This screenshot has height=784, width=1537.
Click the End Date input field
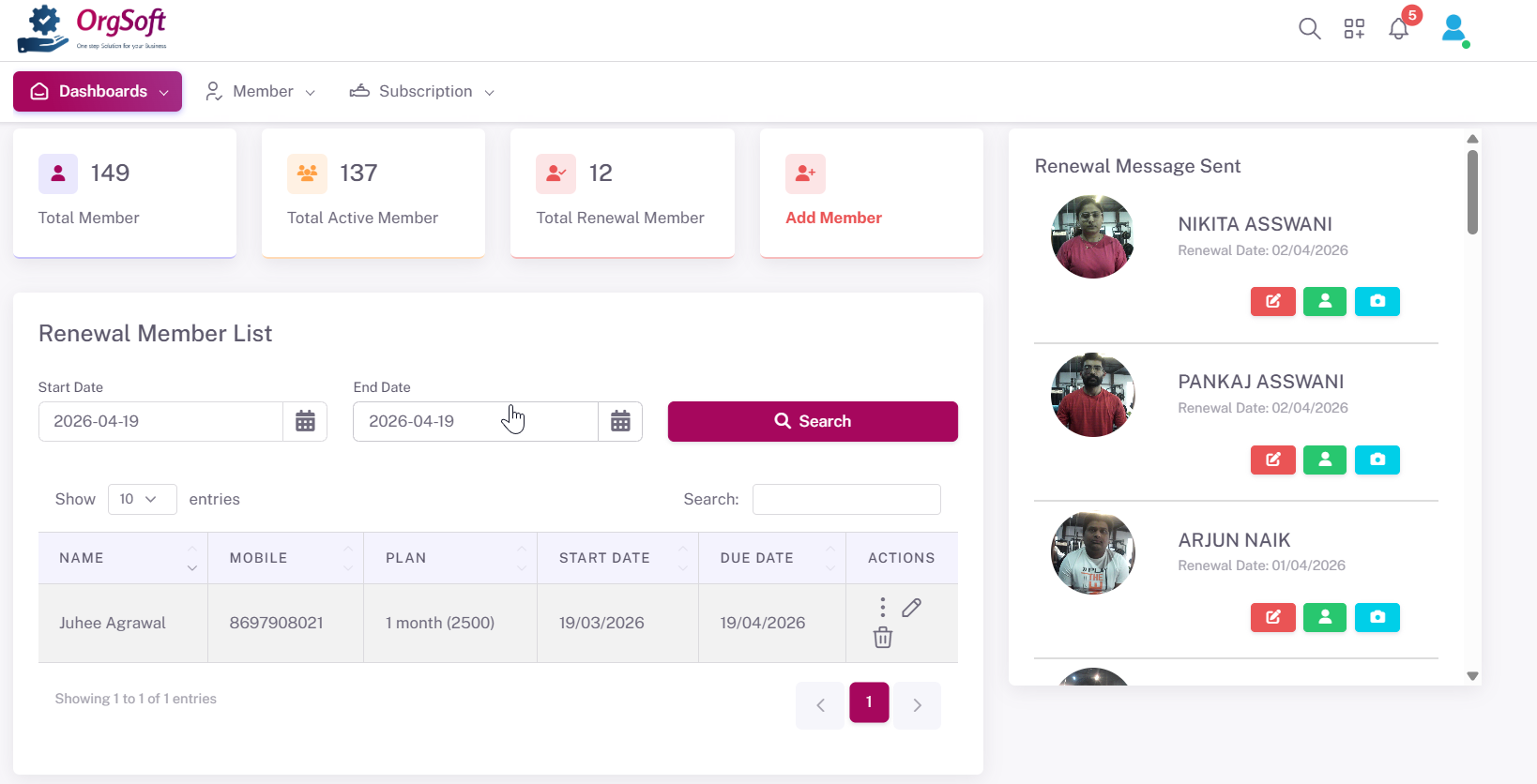pyautogui.click(x=476, y=421)
